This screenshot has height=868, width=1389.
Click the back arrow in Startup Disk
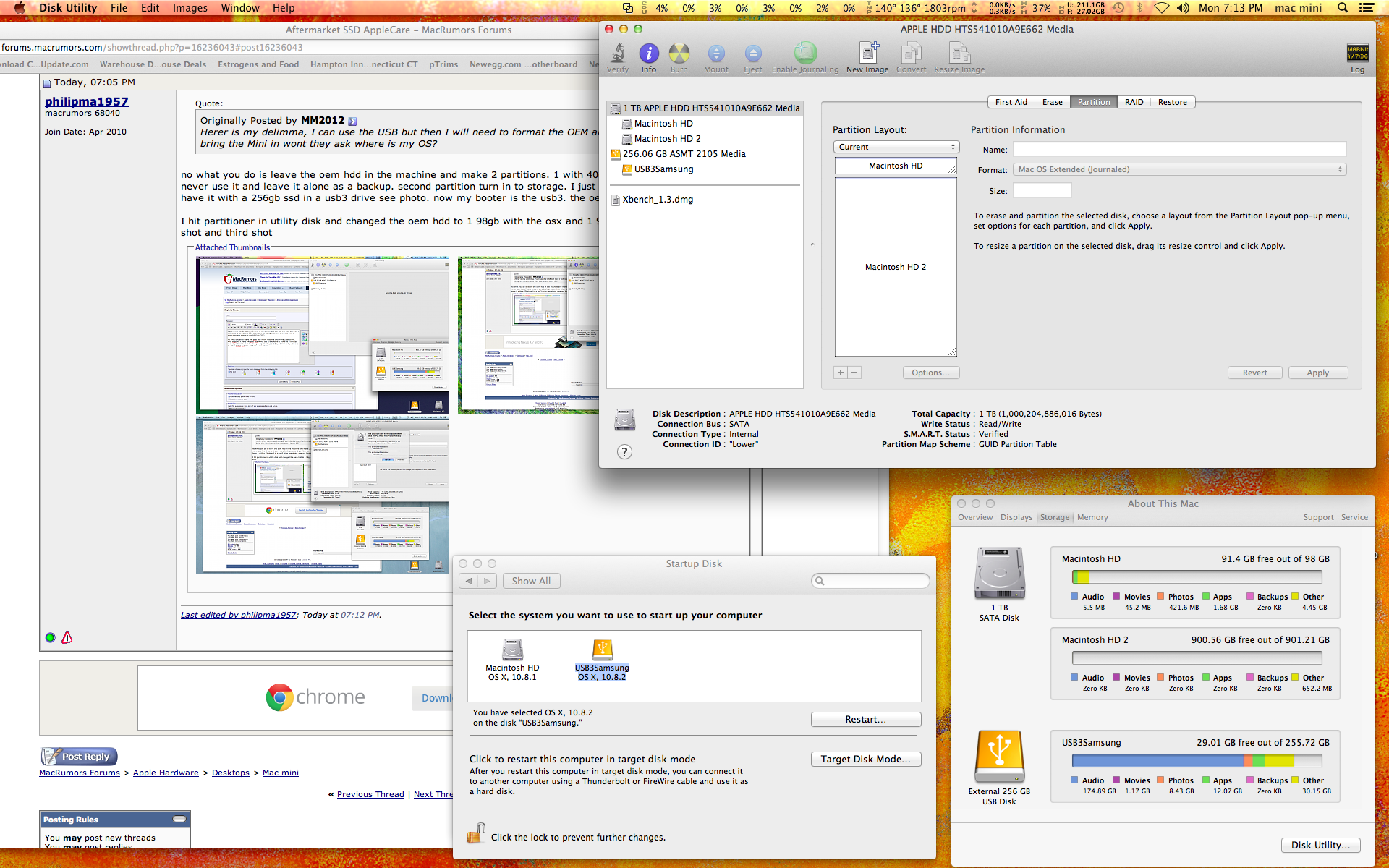469,581
